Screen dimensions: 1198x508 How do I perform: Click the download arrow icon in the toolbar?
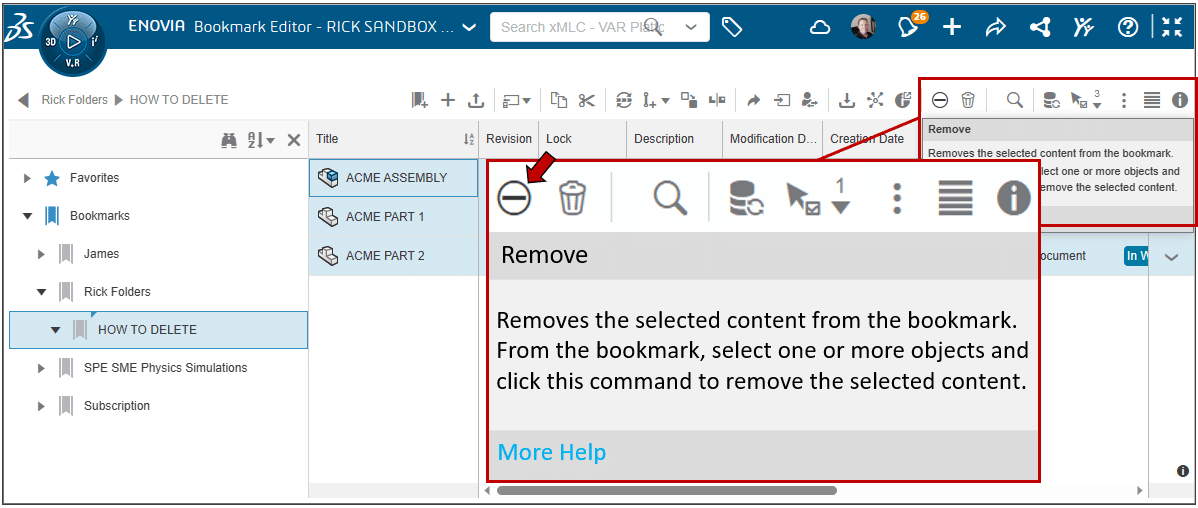(847, 99)
